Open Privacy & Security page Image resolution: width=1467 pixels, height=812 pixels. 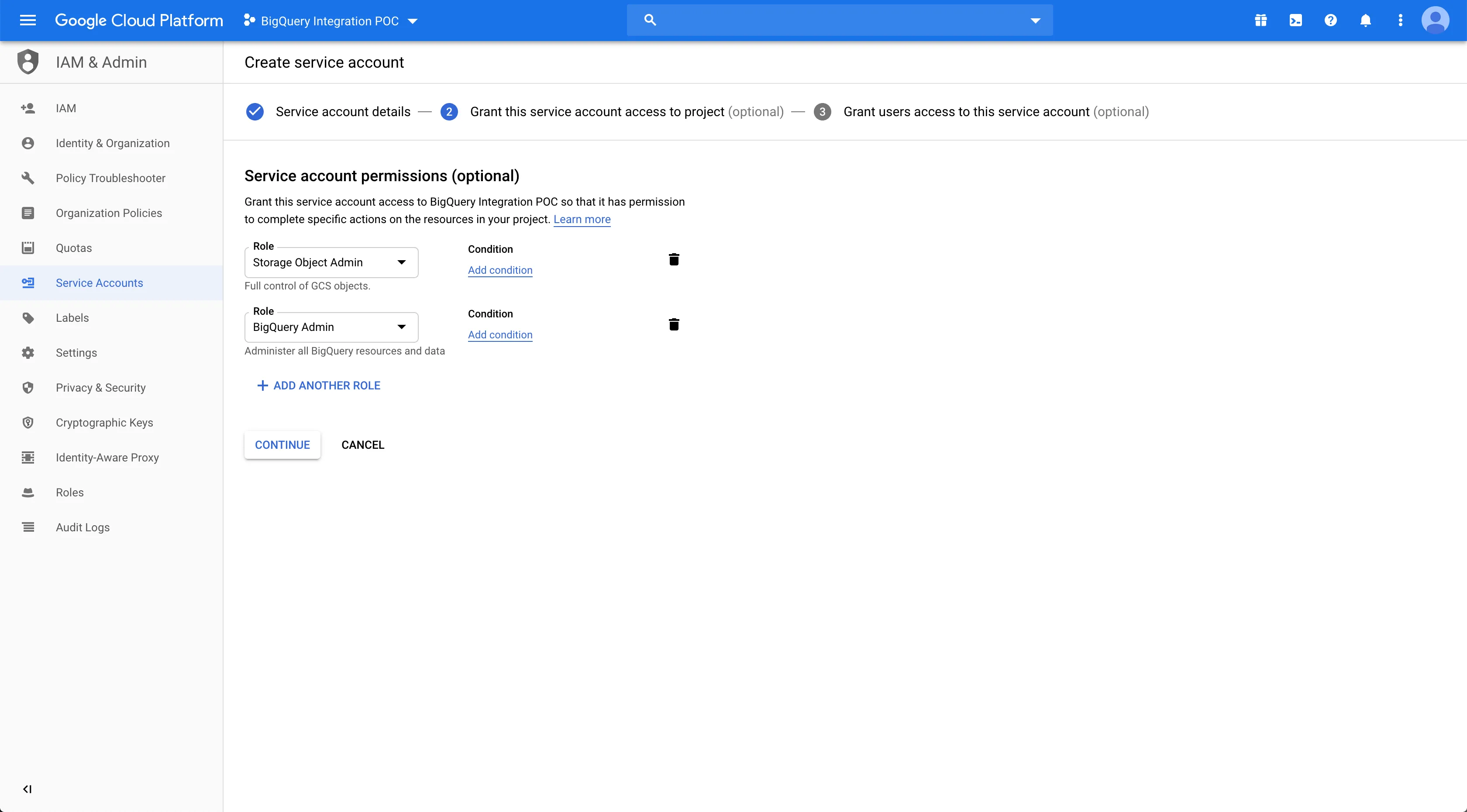click(112, 388)
